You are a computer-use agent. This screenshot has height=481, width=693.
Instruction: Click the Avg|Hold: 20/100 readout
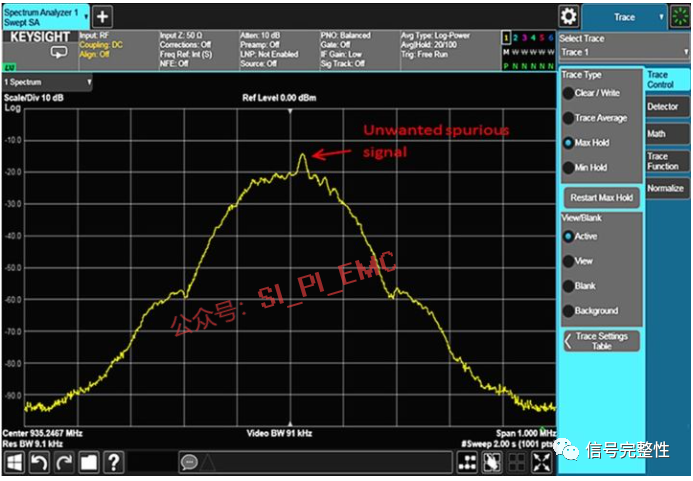point(429,45)
